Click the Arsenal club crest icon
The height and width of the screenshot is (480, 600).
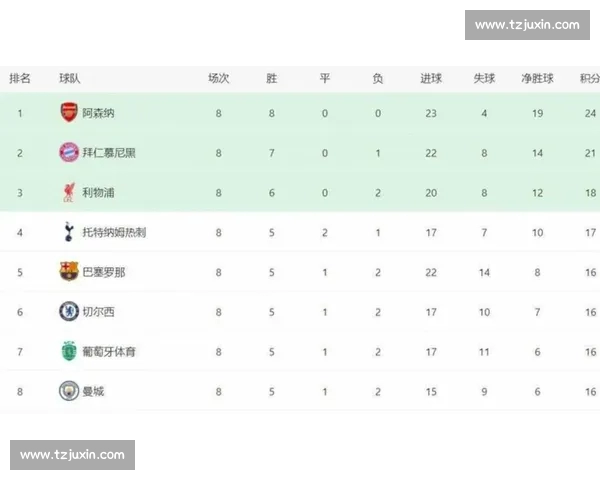(x=68, y=113)
